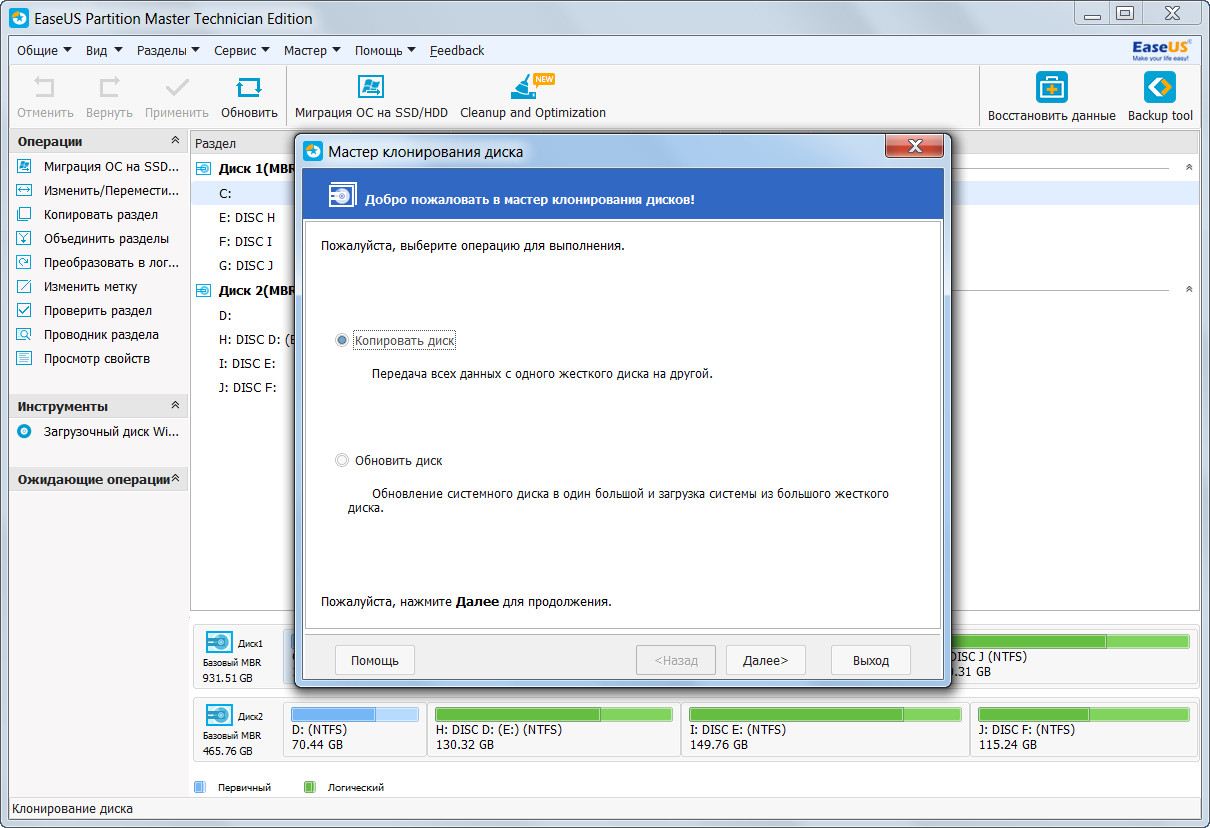Click the J: DISC F: row in list
The height and width of the screenshot is (828, 1210).
[247, 387]
